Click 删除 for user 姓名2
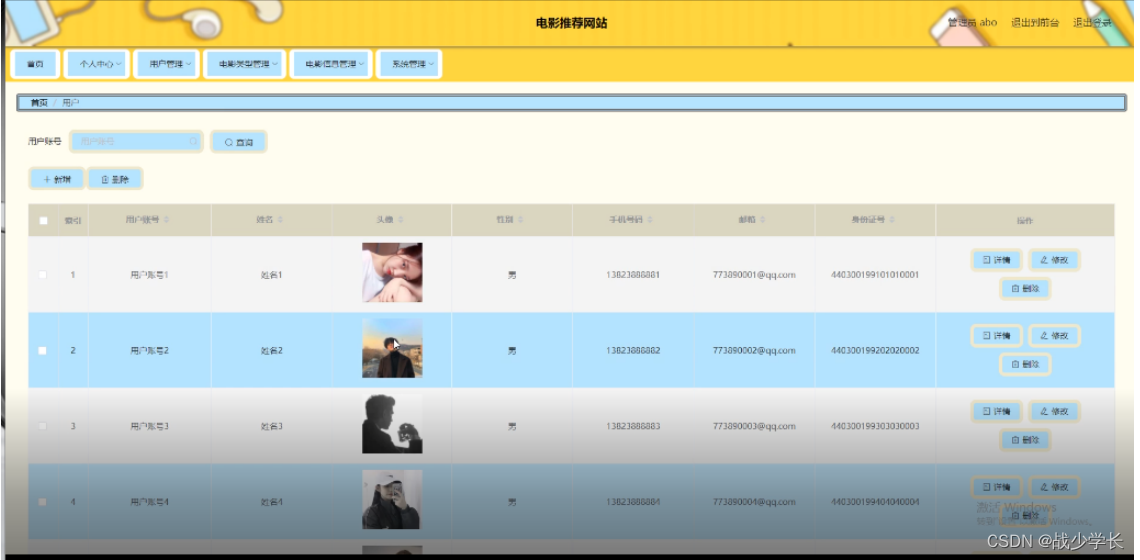1140x560 pixels. [1025, 364]
